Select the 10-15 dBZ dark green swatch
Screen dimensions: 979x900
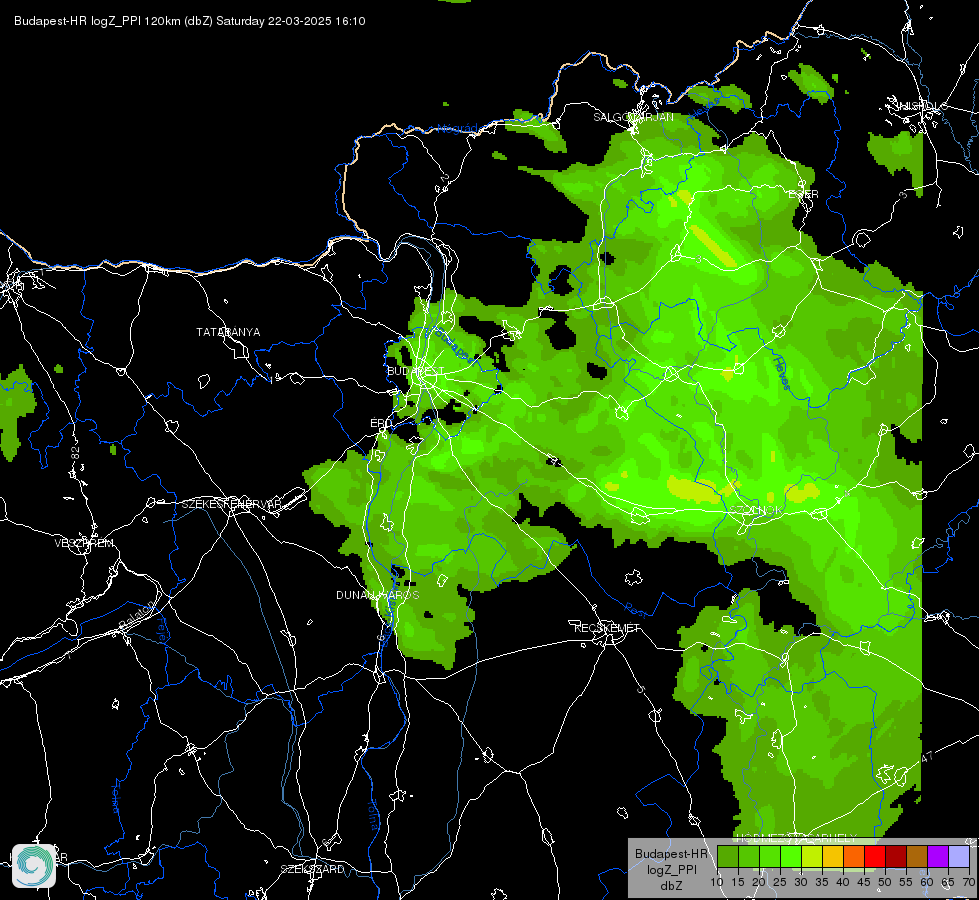728,856
